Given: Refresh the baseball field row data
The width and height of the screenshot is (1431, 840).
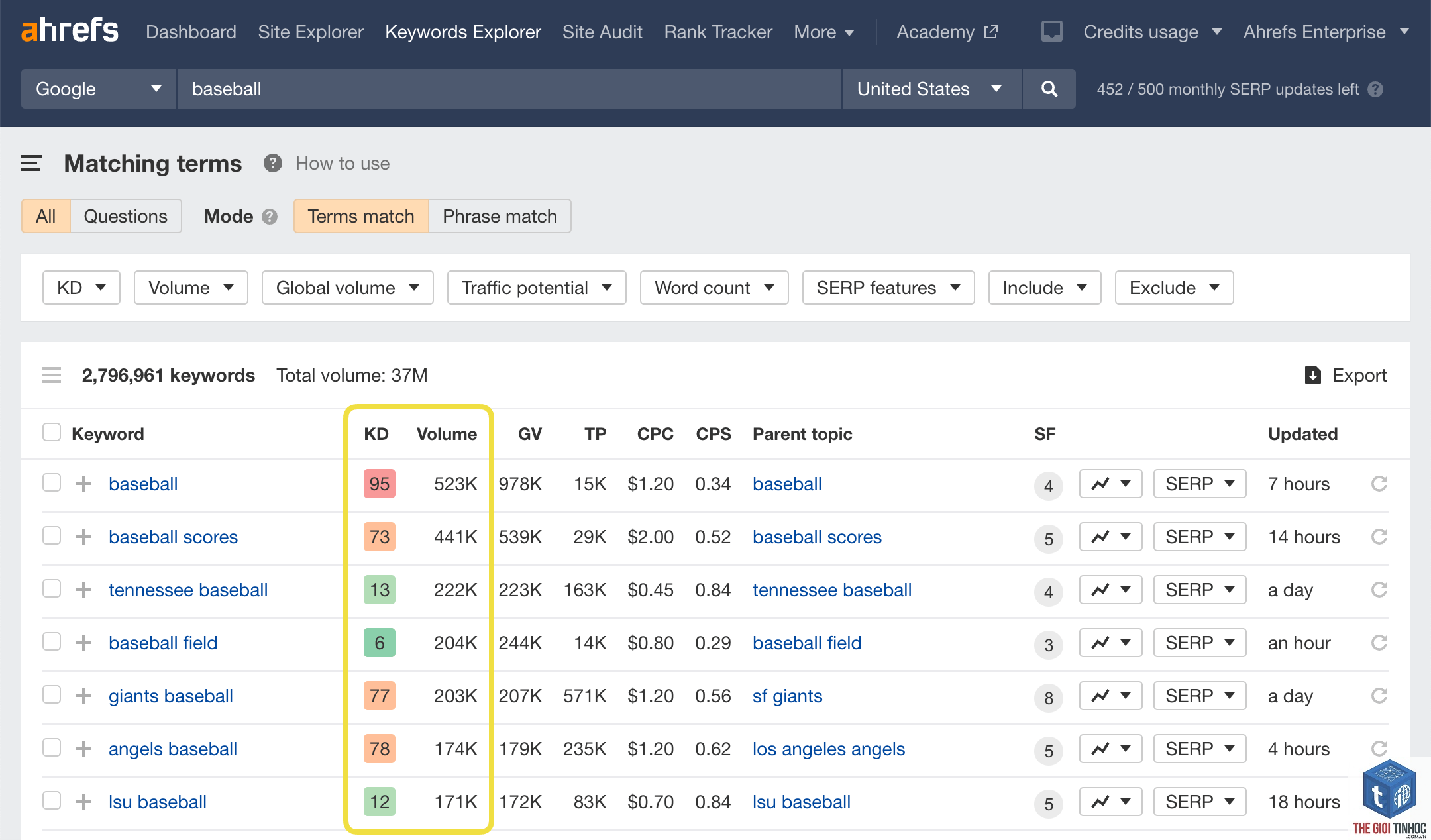Looking at the screenshot, I should pos(1379,643).
